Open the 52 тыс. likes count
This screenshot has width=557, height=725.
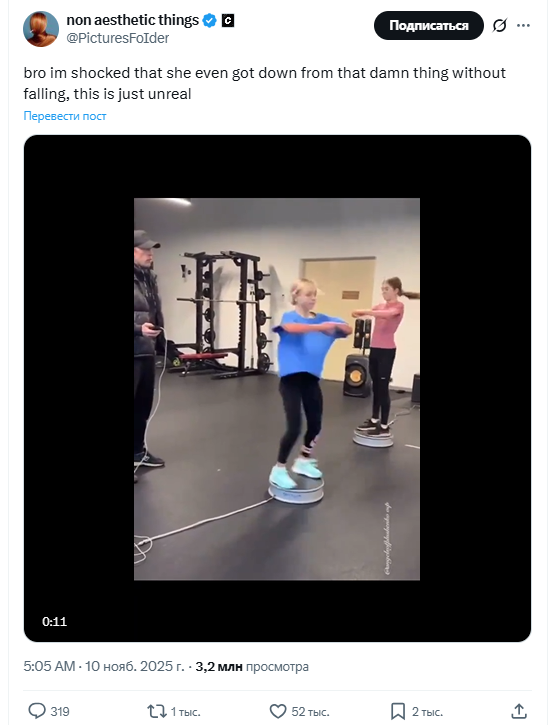click(x=310, y=711)
